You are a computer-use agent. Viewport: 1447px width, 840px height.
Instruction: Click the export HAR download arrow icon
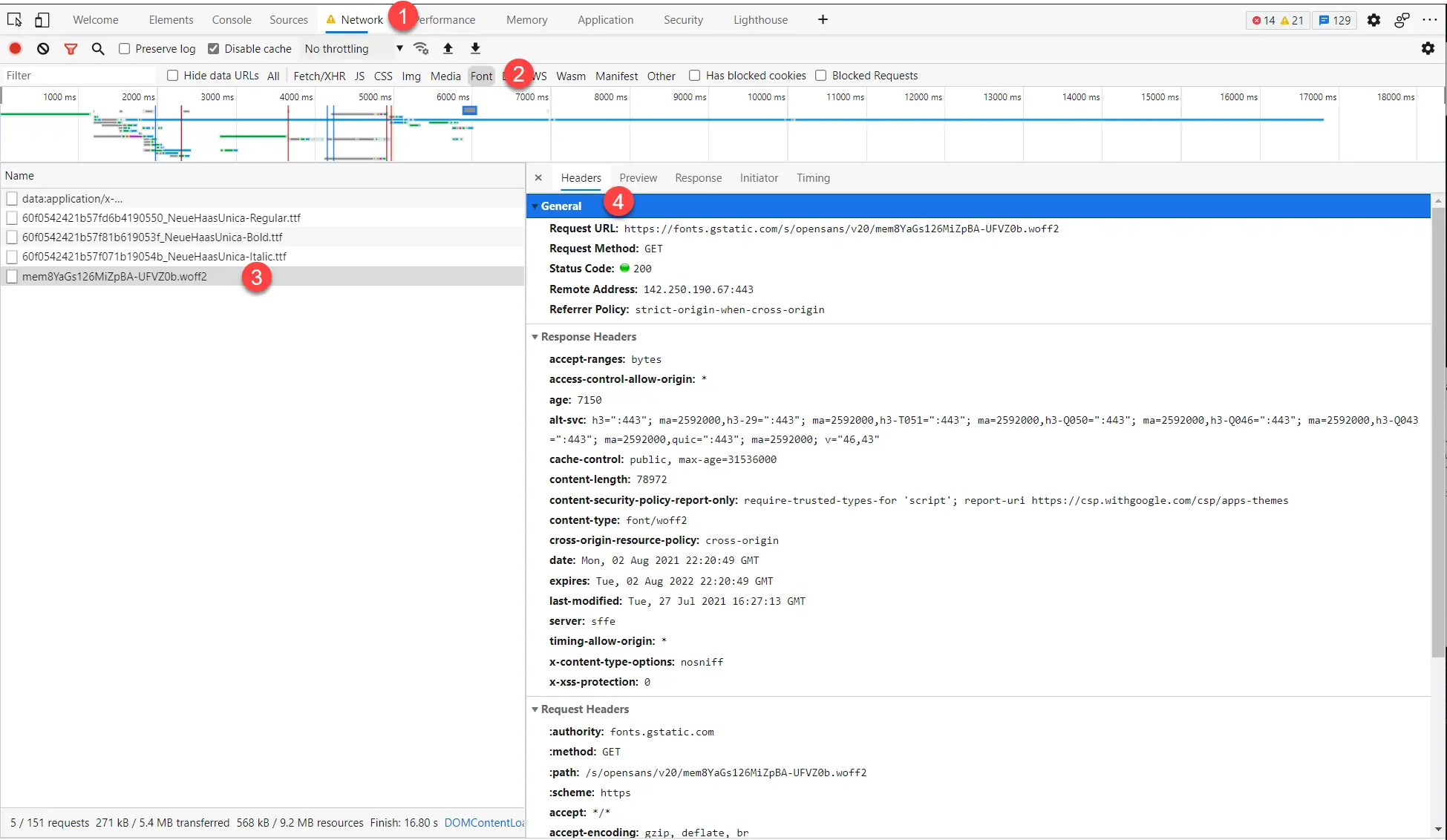coord(475,49)
